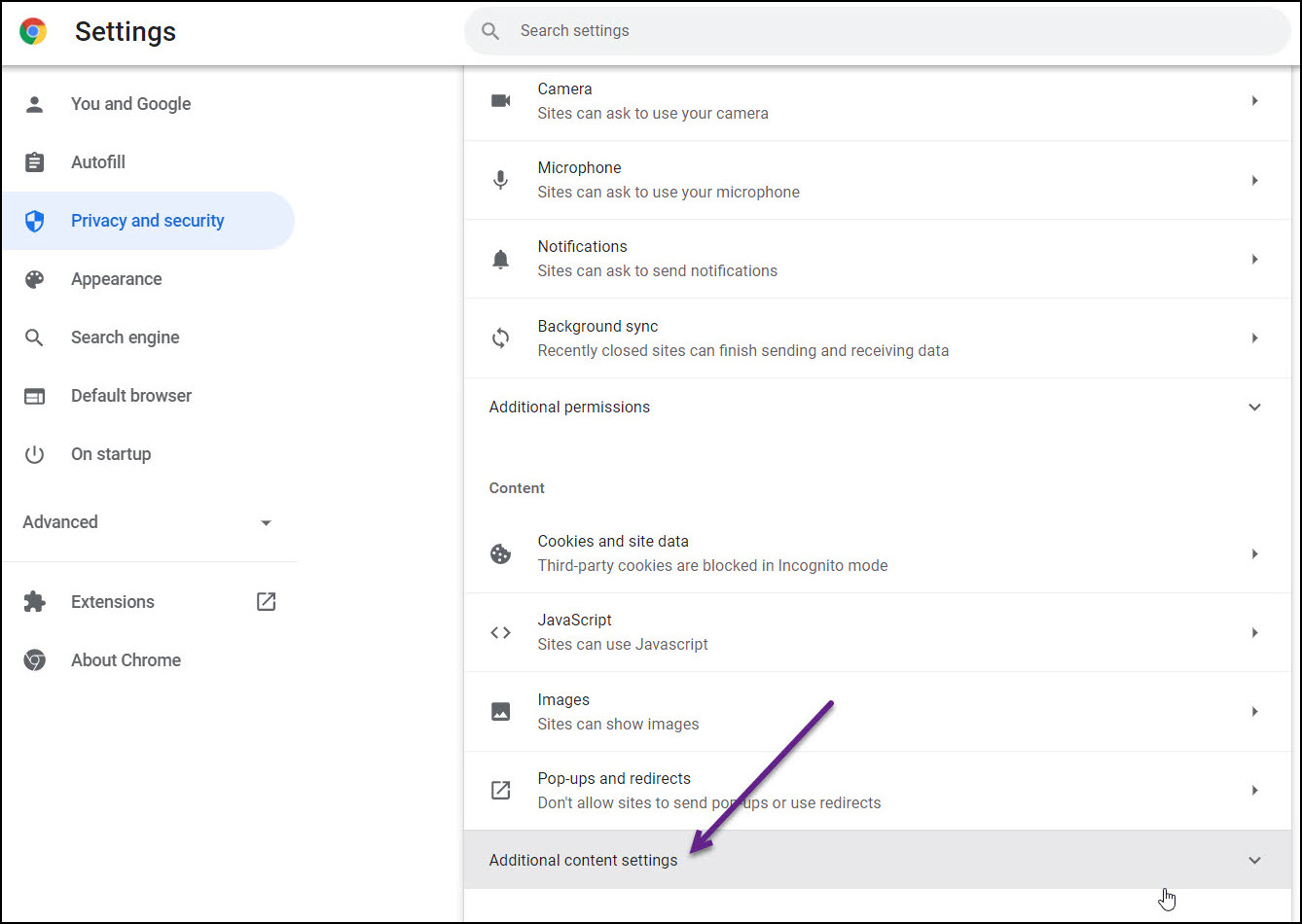Screen dimensions: 1302x924
Task: Open Cookies and site data settings
Action: click(x=878, y=553)
